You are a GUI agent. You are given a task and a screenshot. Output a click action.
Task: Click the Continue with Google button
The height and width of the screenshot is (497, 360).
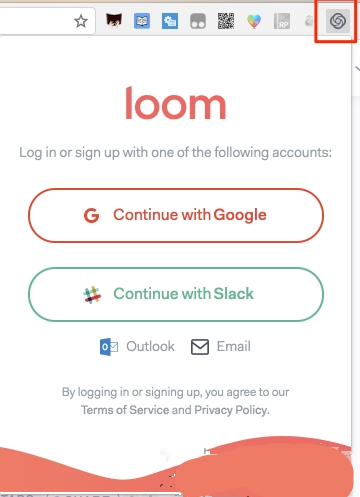point(176,215)
